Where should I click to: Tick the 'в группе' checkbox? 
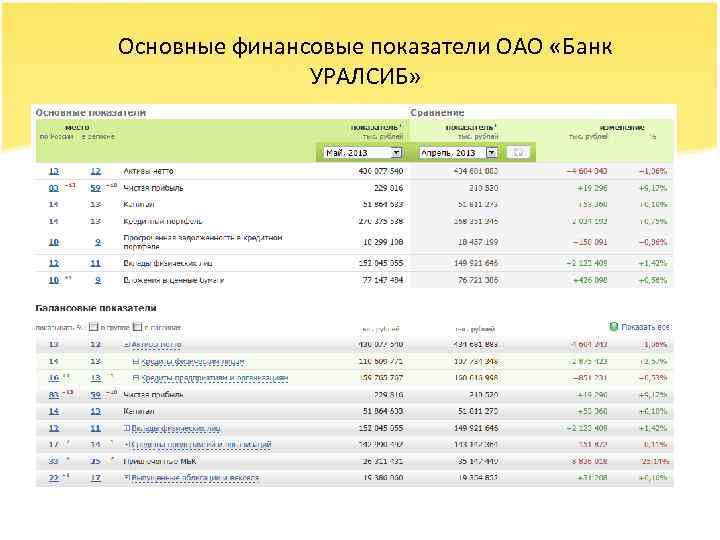click(93, 327)
